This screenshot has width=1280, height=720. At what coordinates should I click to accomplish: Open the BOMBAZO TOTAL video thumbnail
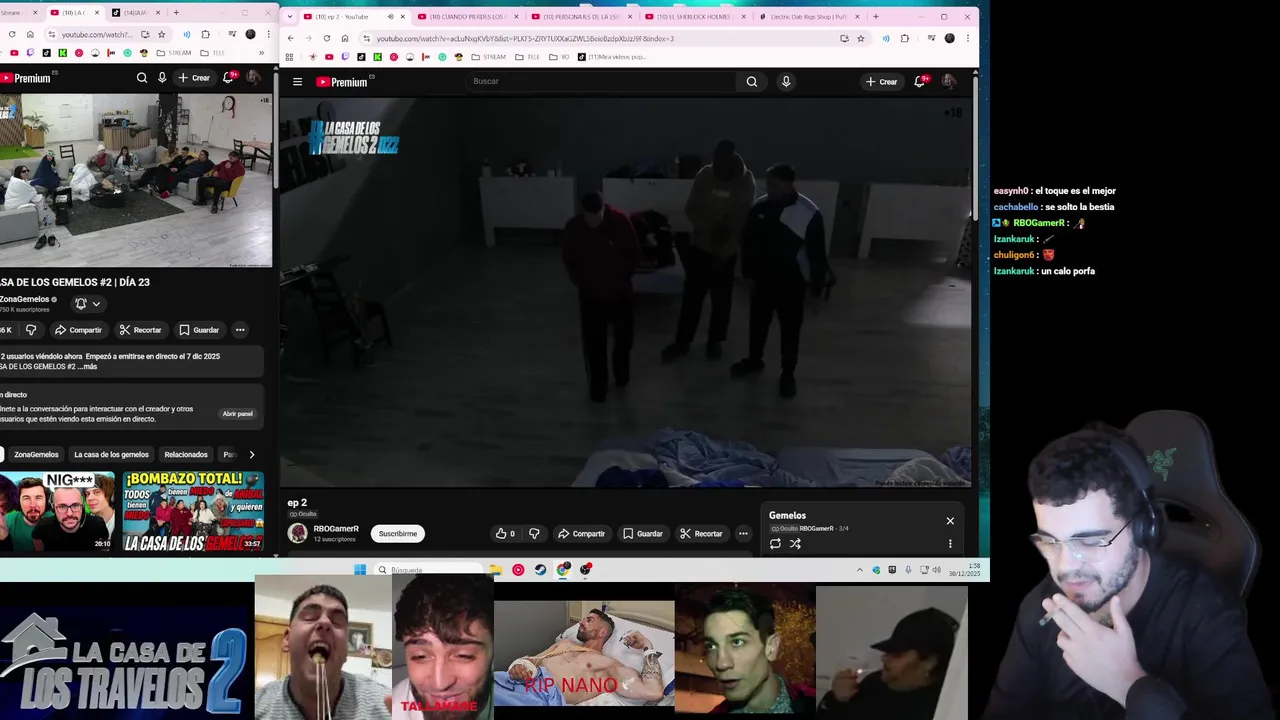193,512
